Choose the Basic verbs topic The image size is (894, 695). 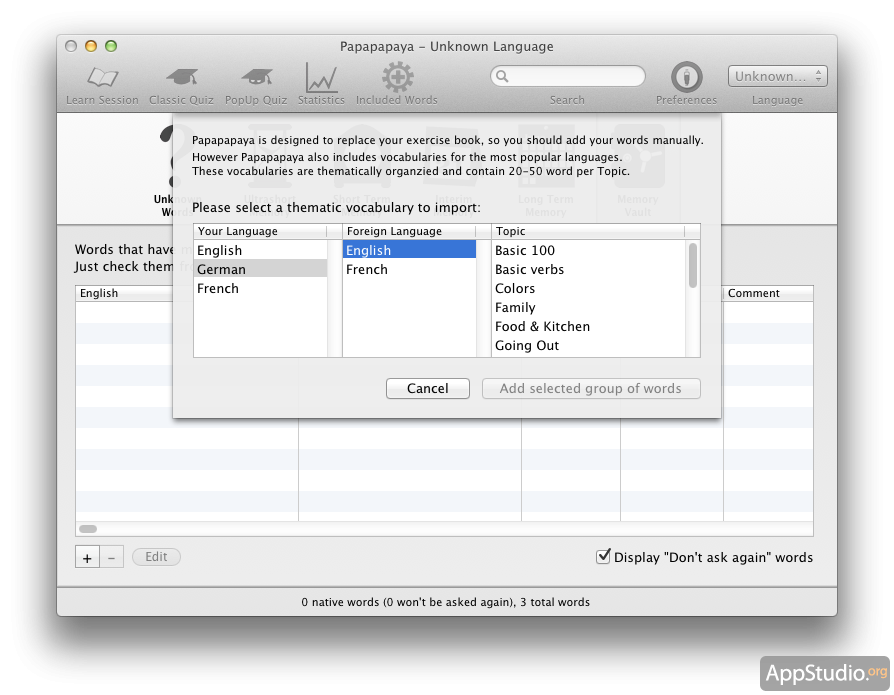529,269
